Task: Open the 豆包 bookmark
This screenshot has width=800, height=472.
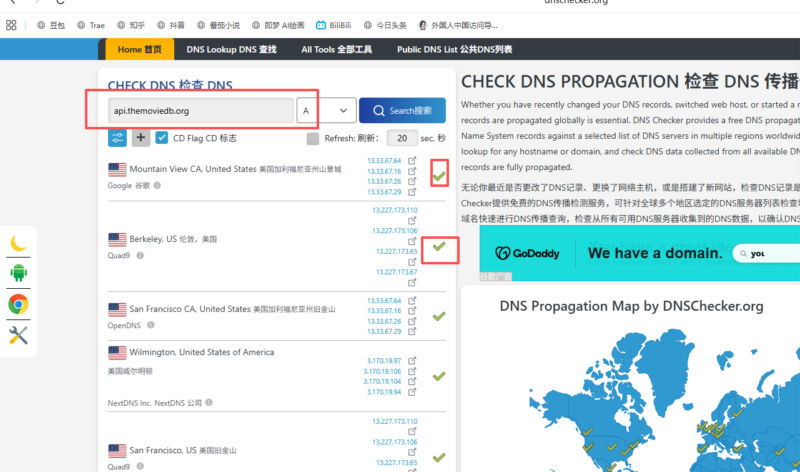Action: point(51,25)
